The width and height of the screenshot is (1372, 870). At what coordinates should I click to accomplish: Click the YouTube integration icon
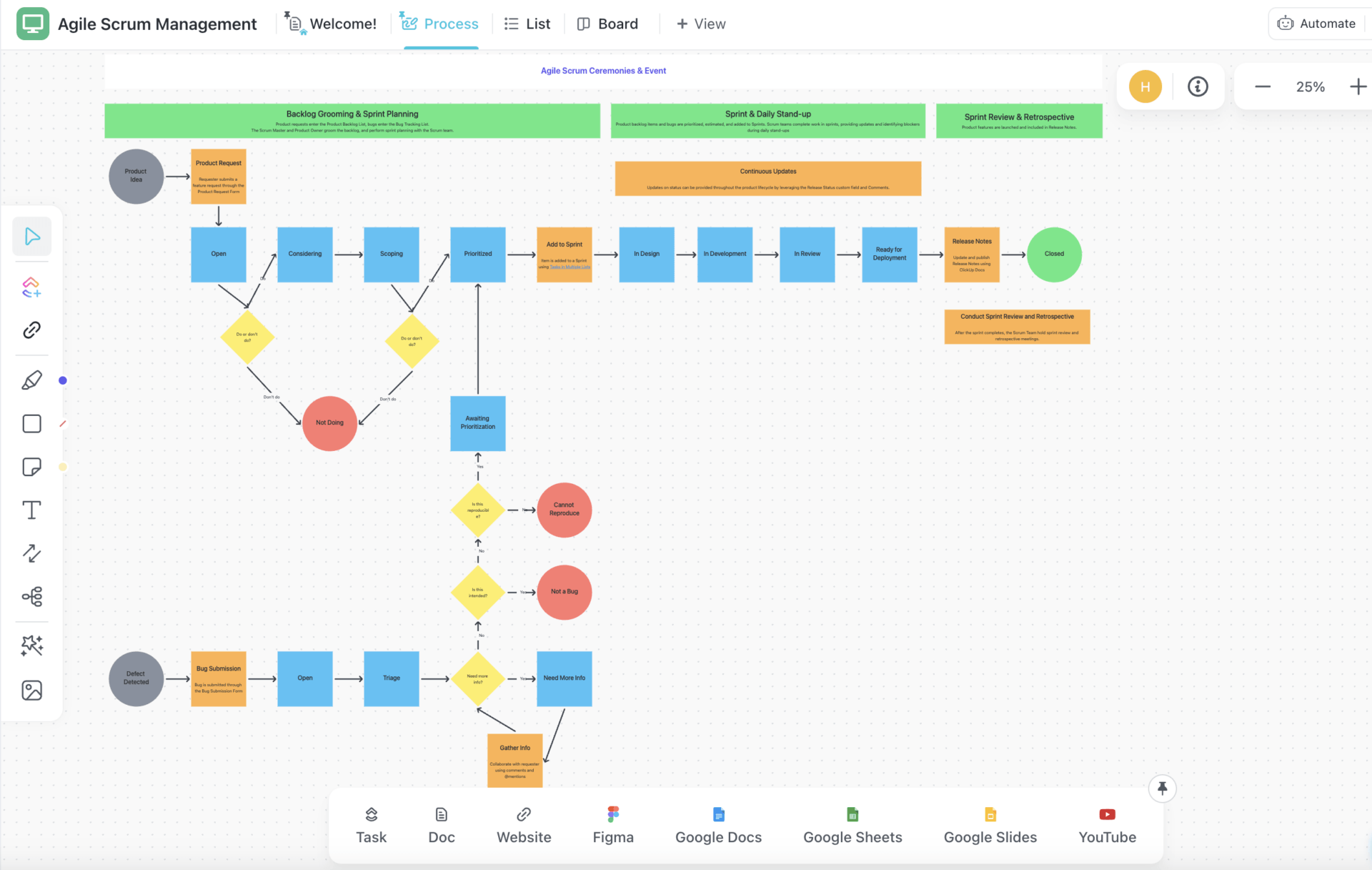point(1107,814)
